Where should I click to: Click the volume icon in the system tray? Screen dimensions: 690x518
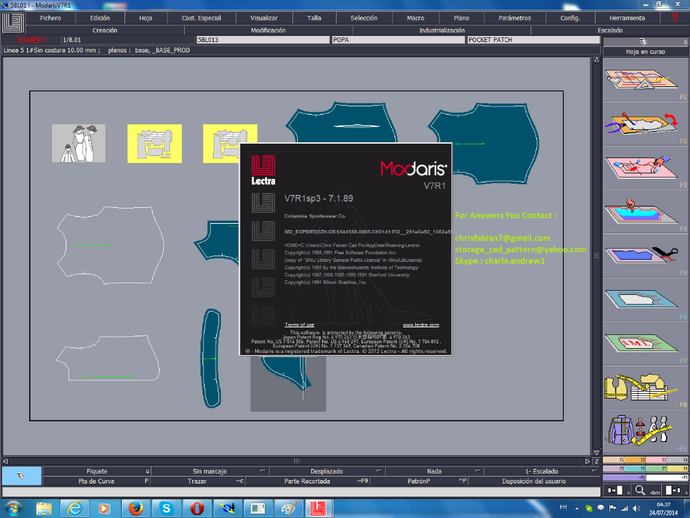(636, 508)
